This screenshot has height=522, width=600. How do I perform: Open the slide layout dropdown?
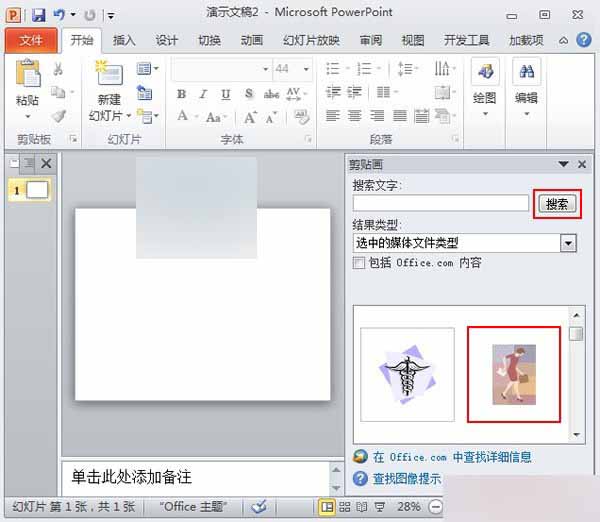pos(147,69)
